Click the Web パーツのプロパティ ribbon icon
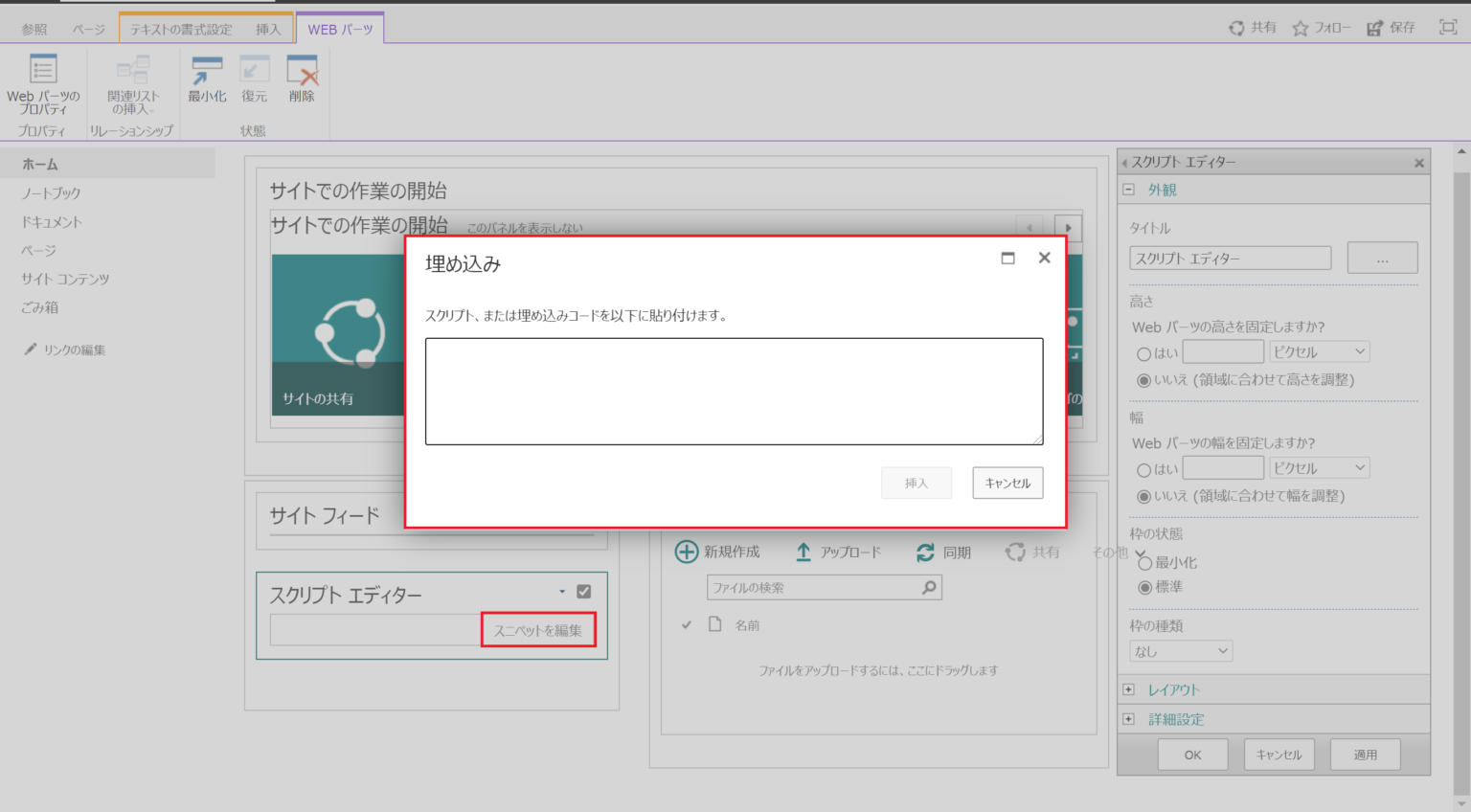This screenshot has height=812, width=1471. (x=43, y=70)
